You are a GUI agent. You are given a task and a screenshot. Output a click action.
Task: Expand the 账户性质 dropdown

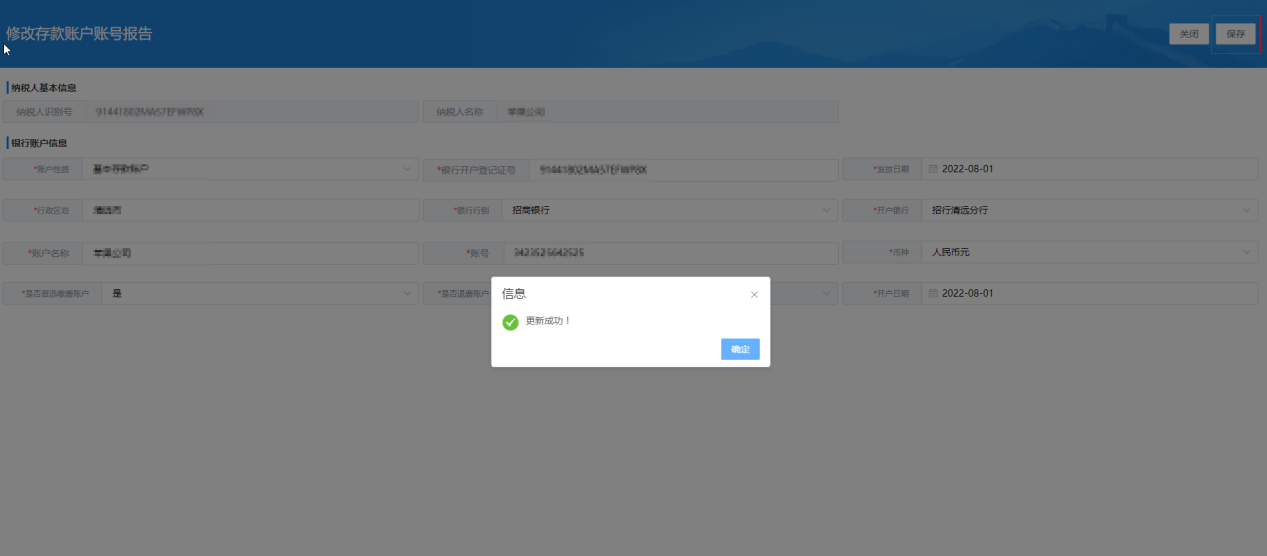407,169
